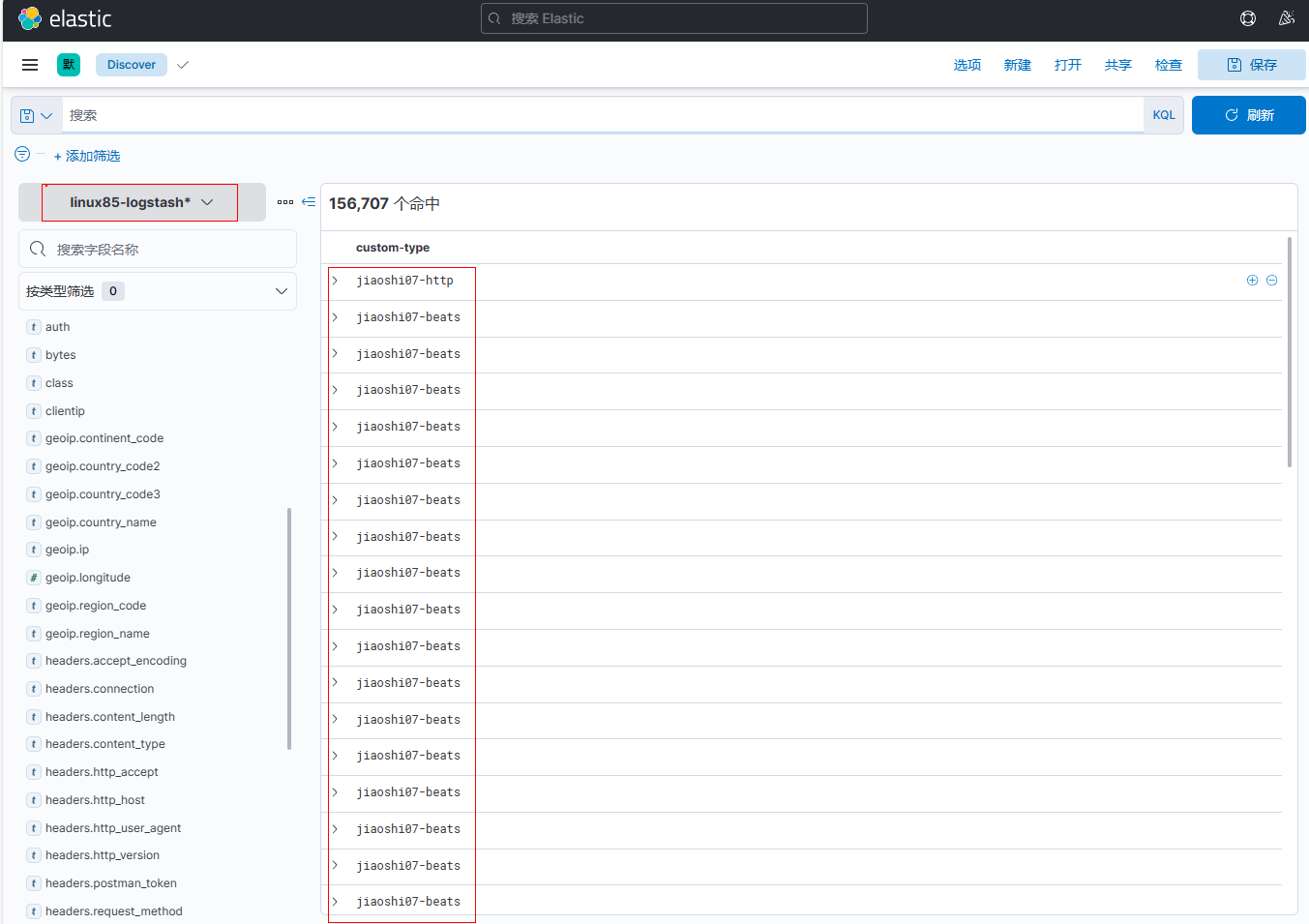Screen dimensions: 1309x924
Task: Open the newsfeed celebration icon
Action: [x=1286, y=18]
